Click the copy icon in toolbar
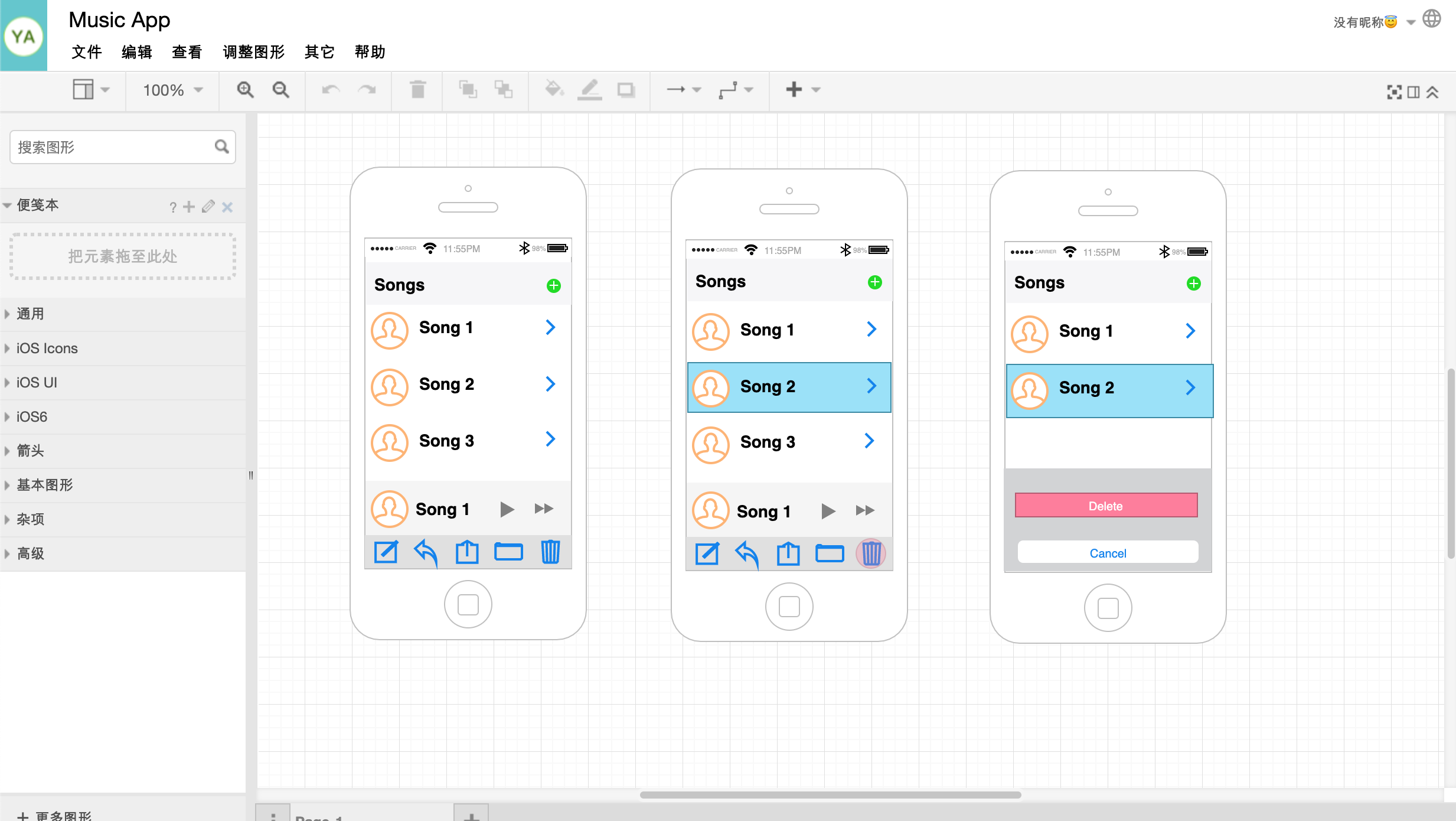Viewport: 1456px width, 821px height. coord(467,89)
